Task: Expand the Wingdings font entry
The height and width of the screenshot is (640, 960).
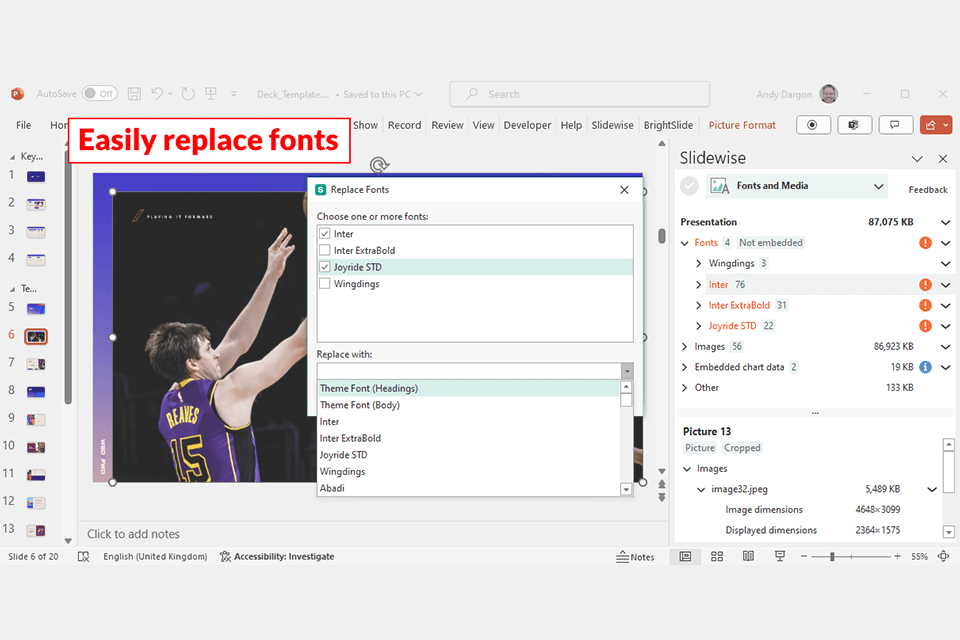Action: [x=699, y=263]
